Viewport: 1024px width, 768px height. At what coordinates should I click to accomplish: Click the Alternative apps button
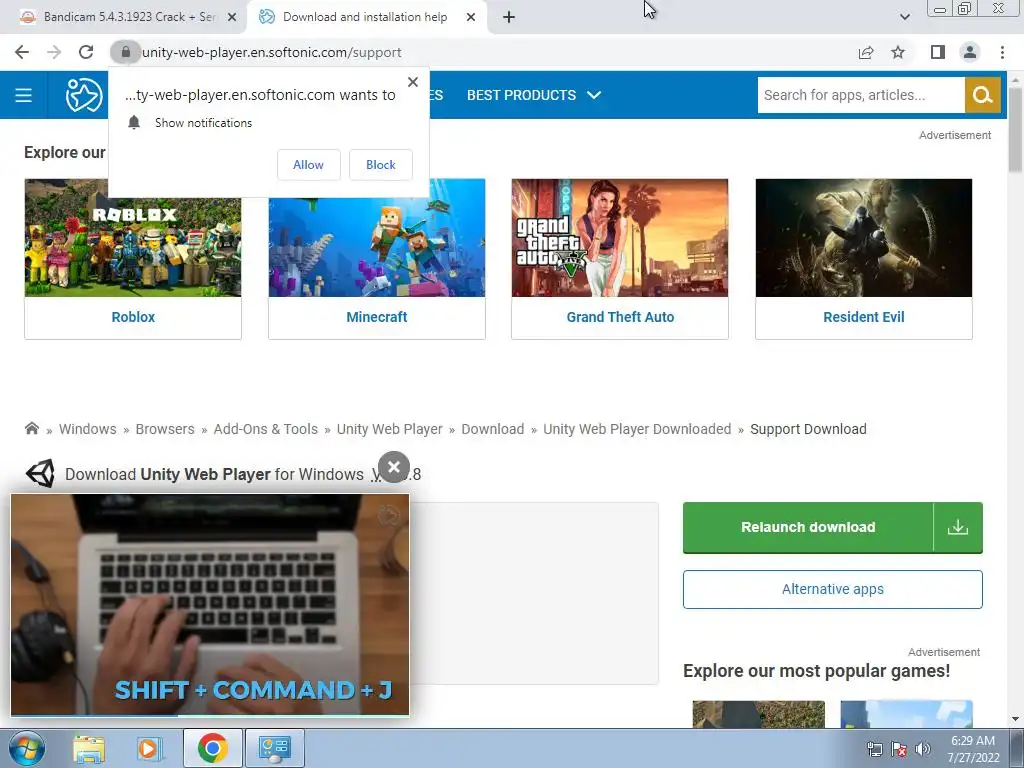point(833,589)
